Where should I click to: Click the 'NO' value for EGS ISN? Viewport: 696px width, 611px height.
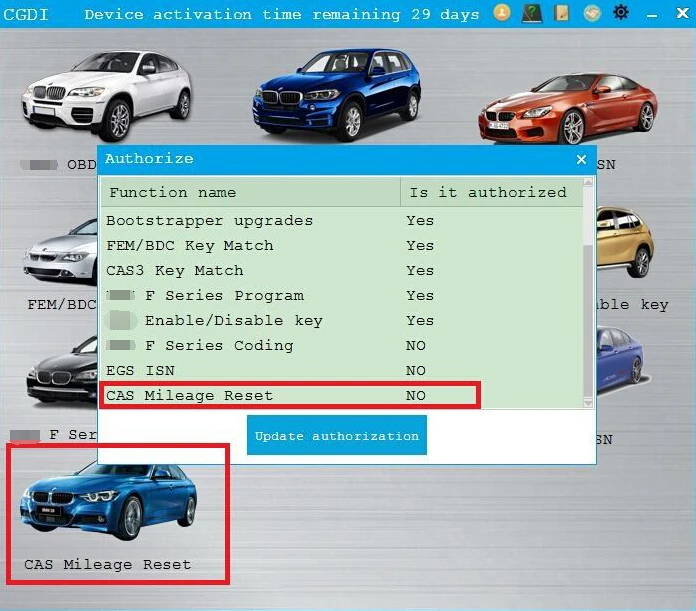point(415,370)
